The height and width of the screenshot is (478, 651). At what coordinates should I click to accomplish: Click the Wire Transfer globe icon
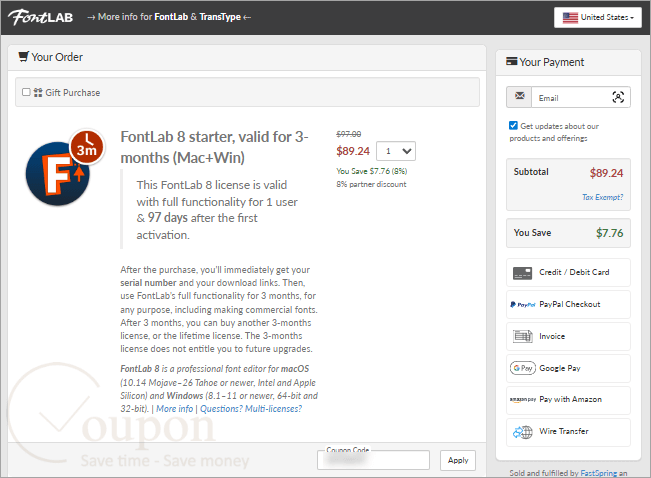pyautogui.click(x=523, y=432)
